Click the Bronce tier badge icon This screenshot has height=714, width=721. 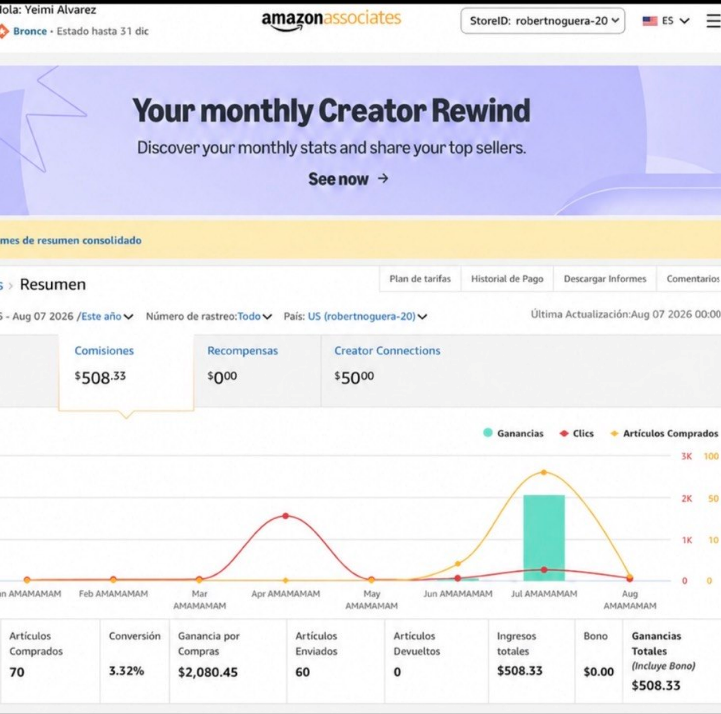coord(3,31)
